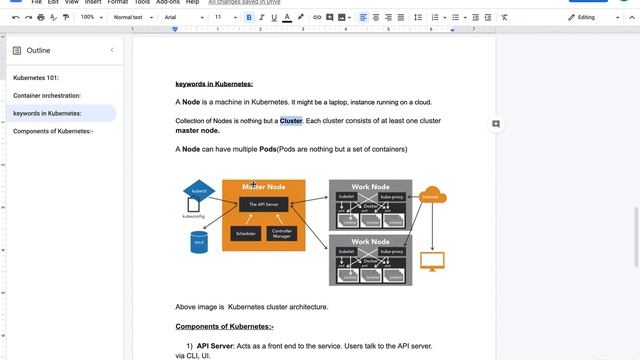Click All changes saved in Drive link
The width and height of the screenshot is (640, 360).
click(244, 2)
